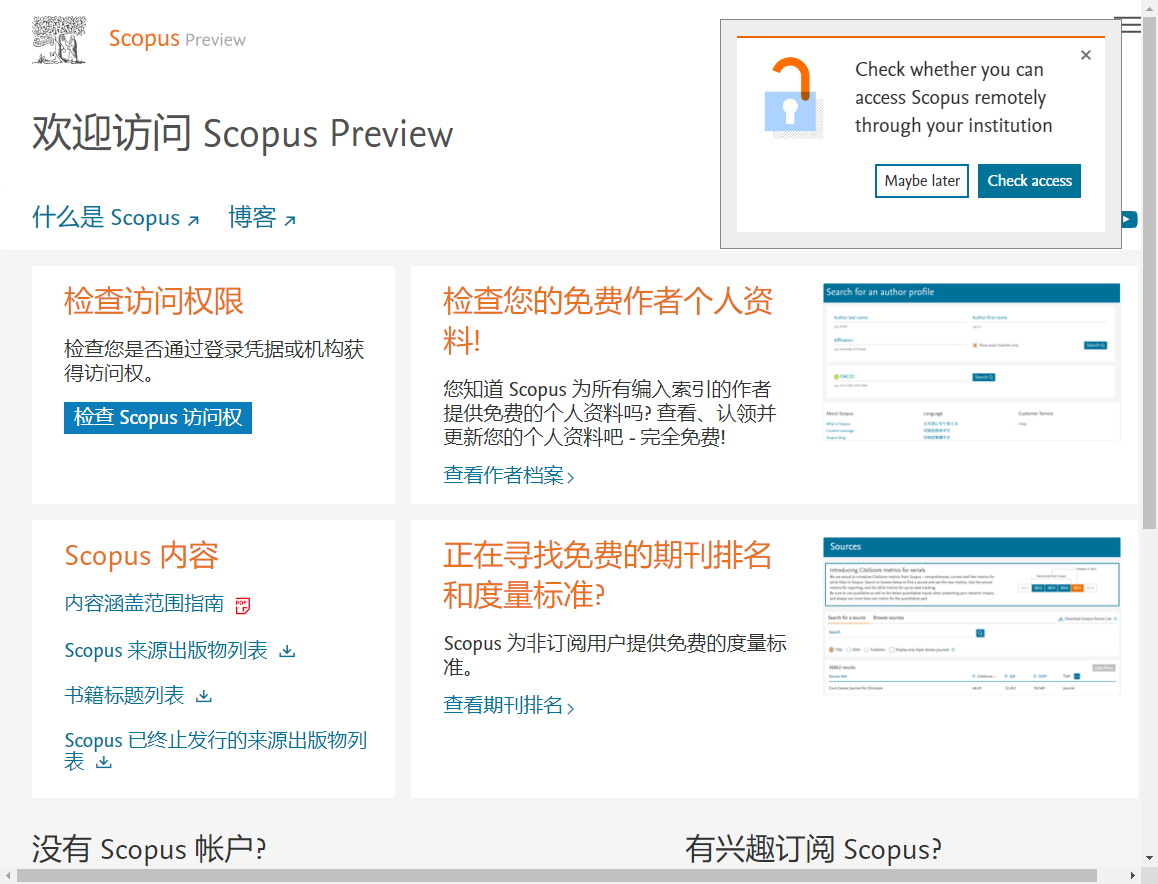Image resolution: width=1158 pixels, height=884 pixels.
Task: Click 检查 Scopus 访问权 button
Action: 157,418
